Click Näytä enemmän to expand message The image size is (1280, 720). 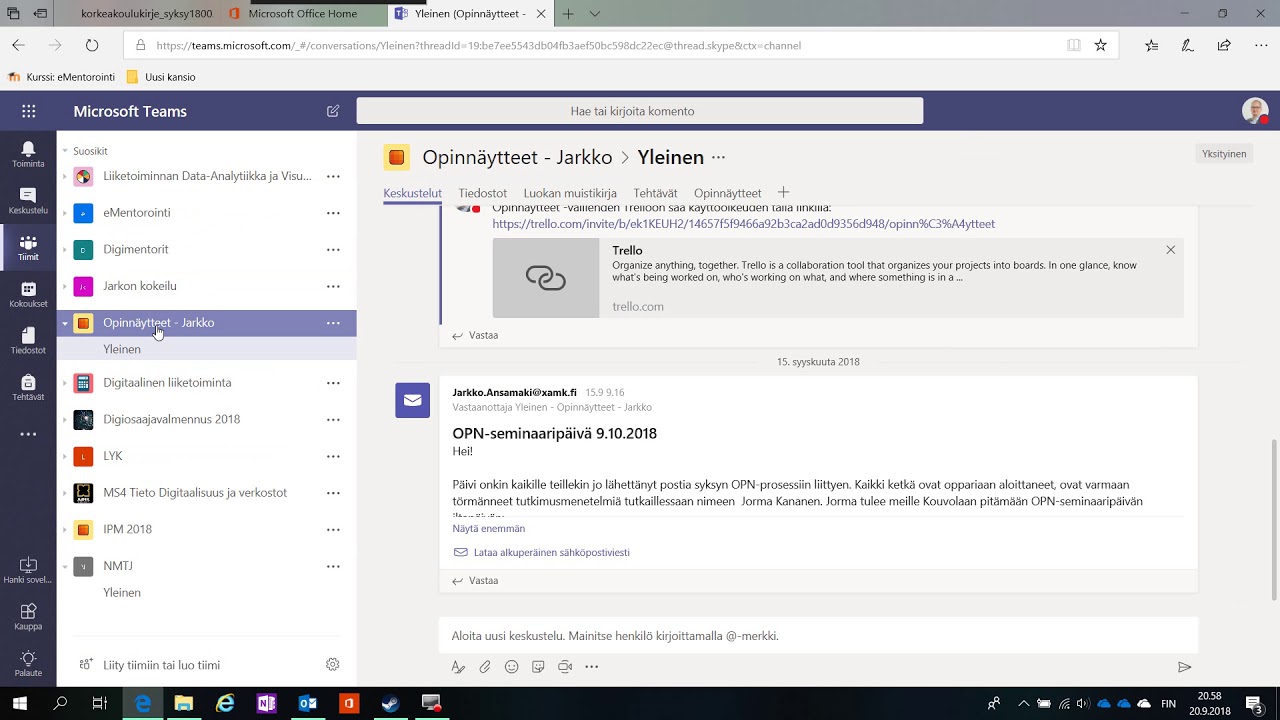point(488,529)
